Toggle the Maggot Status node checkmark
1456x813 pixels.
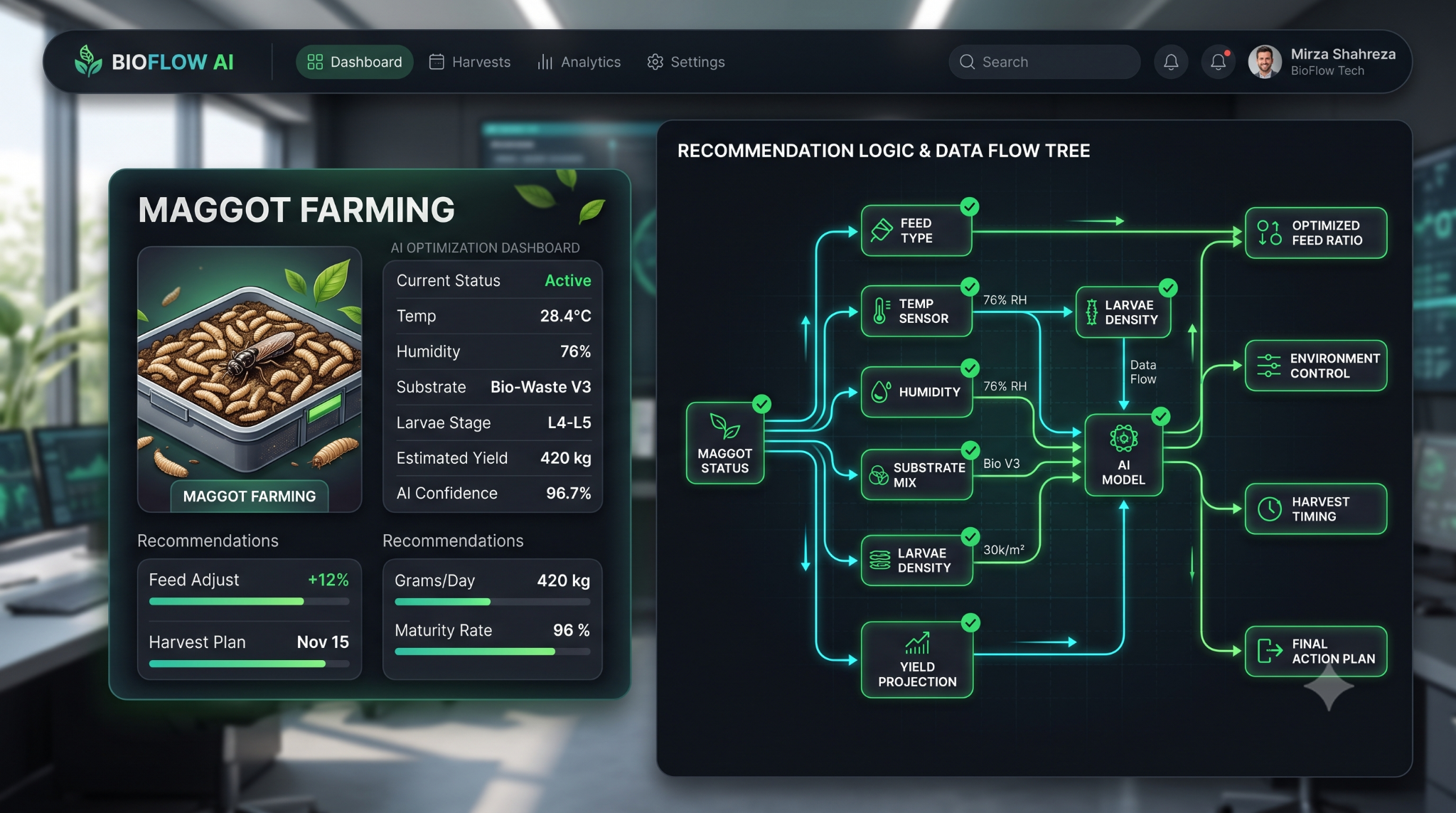762,404
